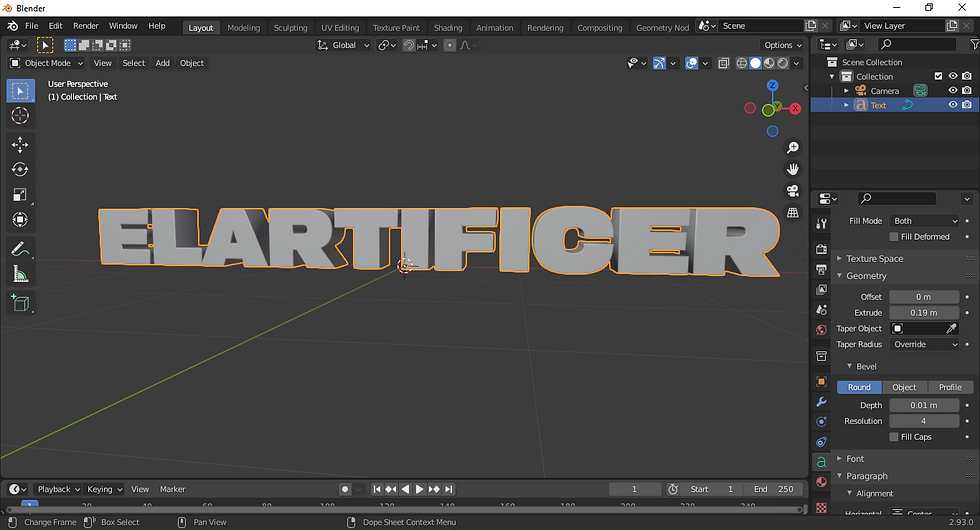980x530 pixels.
Task: Toggle X-ray view mode
Action: coord(723,63)
